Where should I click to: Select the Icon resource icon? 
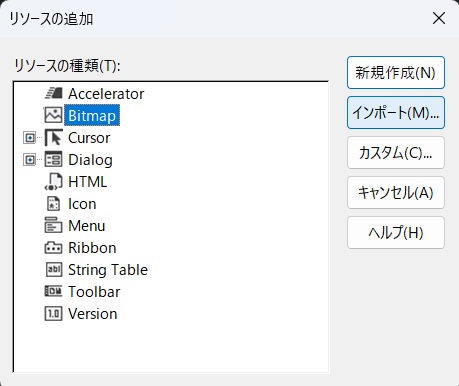[x=53, y=204]
